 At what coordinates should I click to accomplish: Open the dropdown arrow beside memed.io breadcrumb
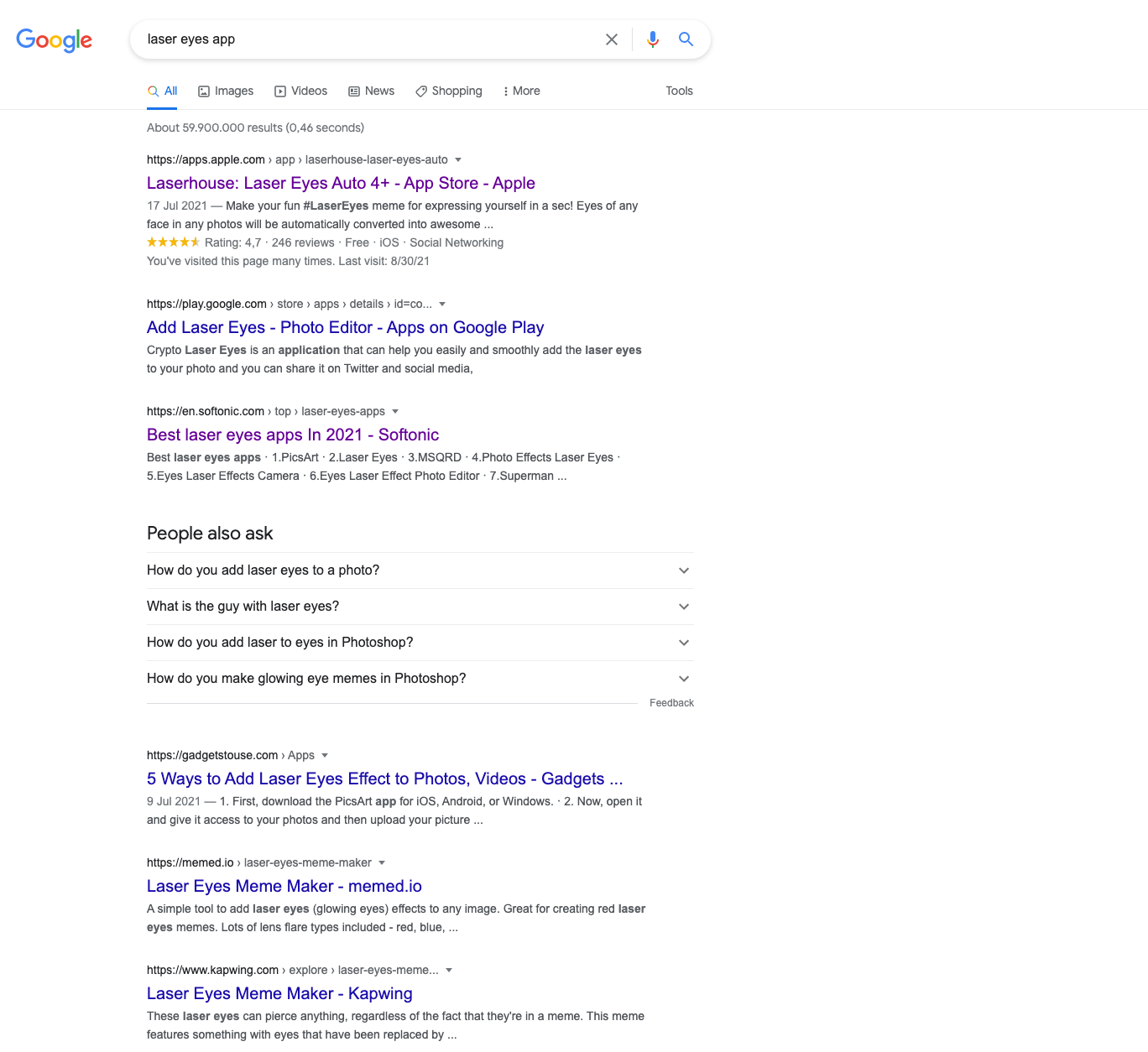(x=382, y=862)
